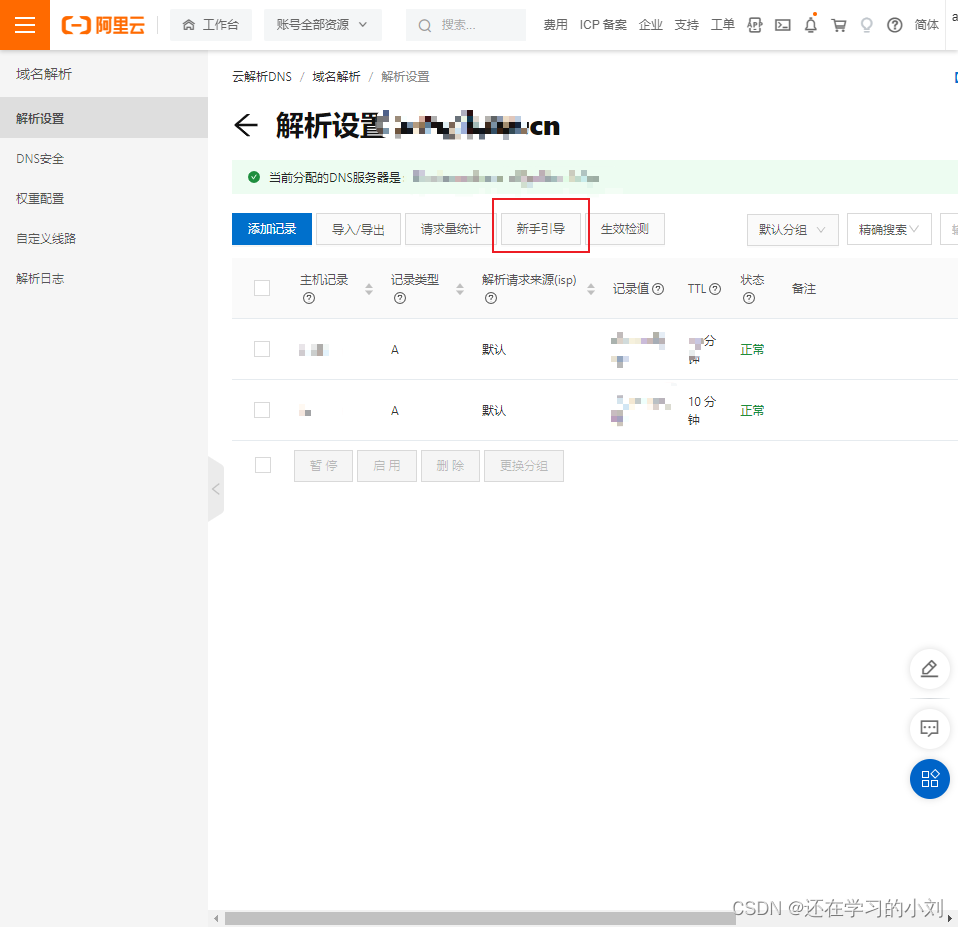Image resolution: width=958 pixels, height=927 pixels.
Task: Click the 更换分组 batch button
Action: point(524,466)
